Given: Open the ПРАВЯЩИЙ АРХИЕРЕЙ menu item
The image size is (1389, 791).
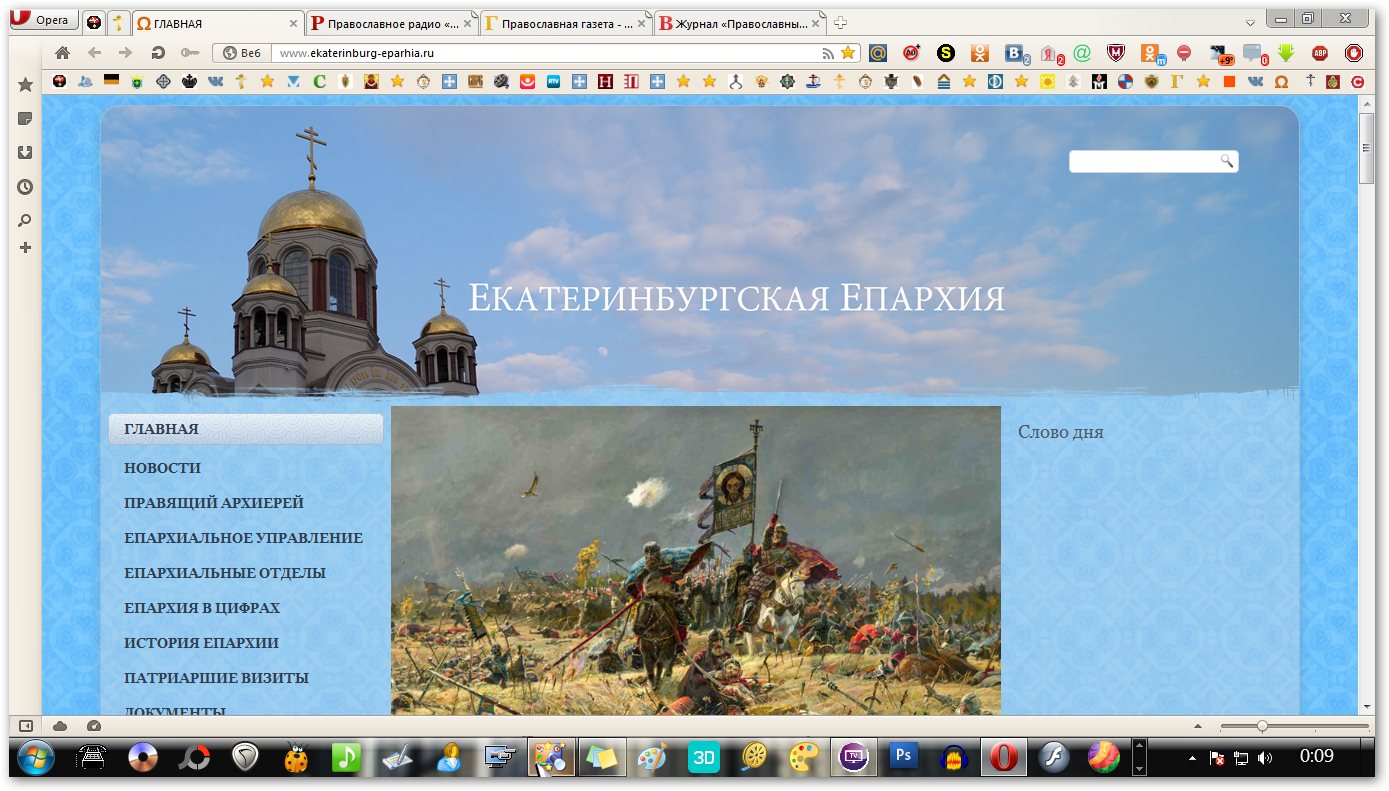Looking at the screenshot, I should pyautogui.click(x=214, y=503).
